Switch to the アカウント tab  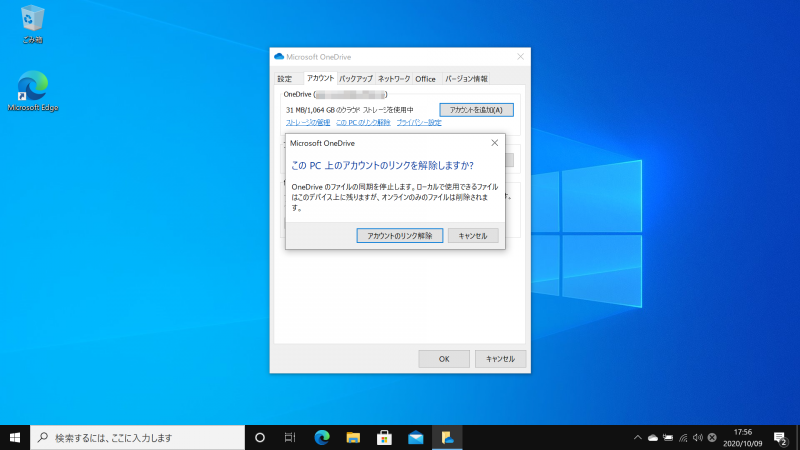[x=320, y=78]
